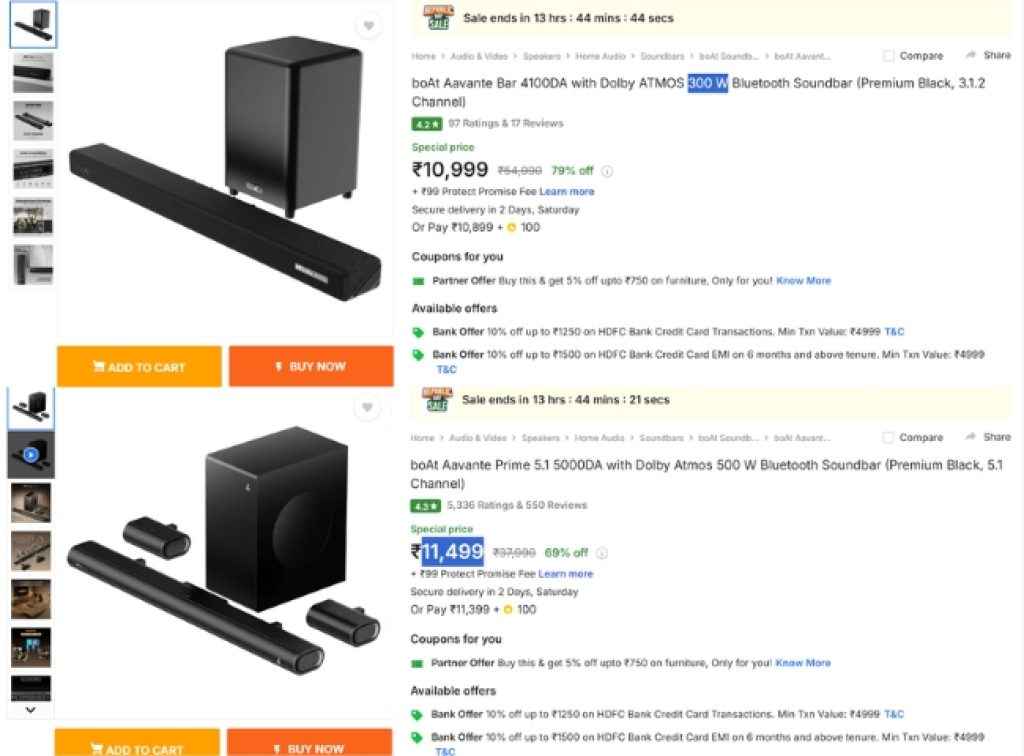Open 5,336 Ratings & 550 Reviews

(x=520, y=505)
